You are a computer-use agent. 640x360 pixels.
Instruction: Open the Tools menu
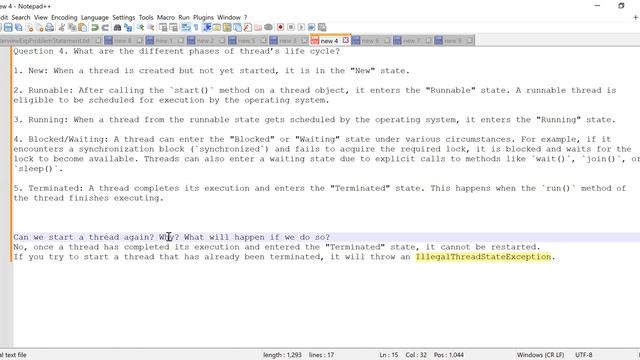tap(146, 17)
